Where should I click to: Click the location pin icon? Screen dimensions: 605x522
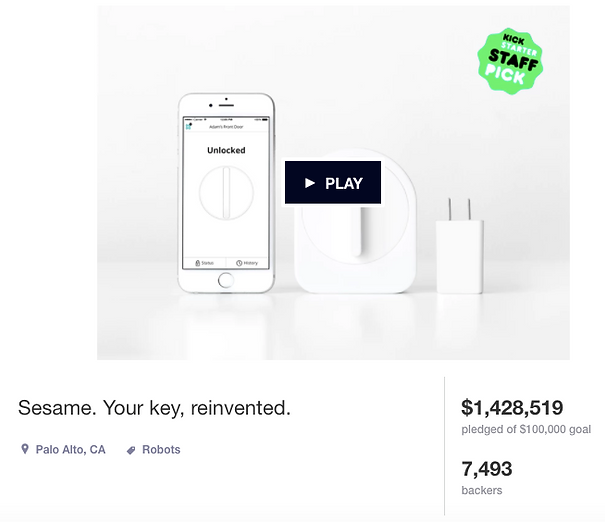click(25, 449)
